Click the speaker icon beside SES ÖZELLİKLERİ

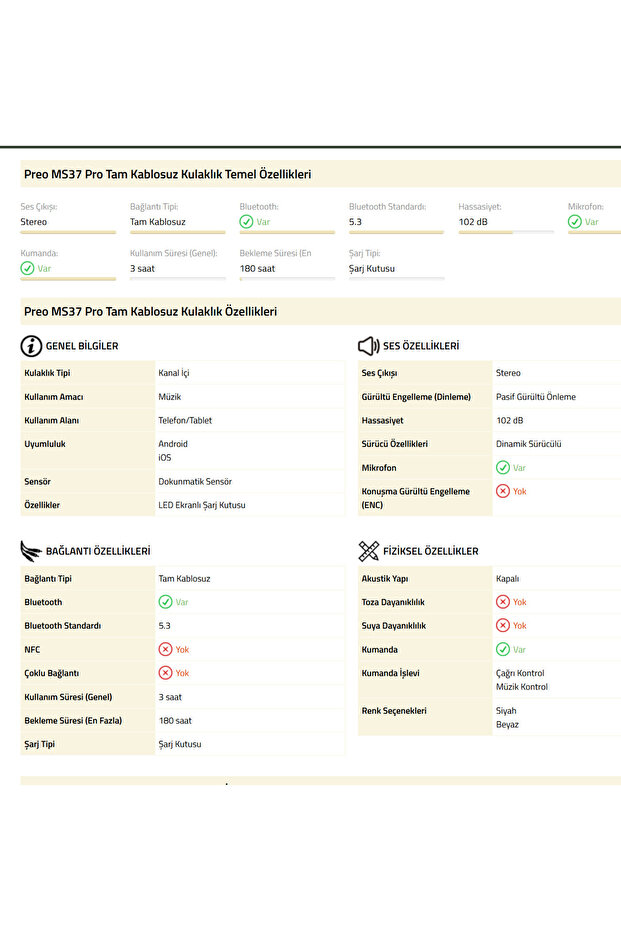pyautogui.click(x=368, y=346)
